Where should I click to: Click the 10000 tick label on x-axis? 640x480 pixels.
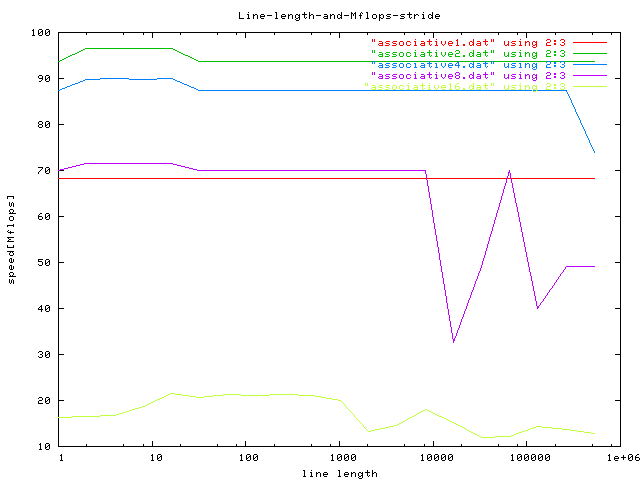[433, 458]
